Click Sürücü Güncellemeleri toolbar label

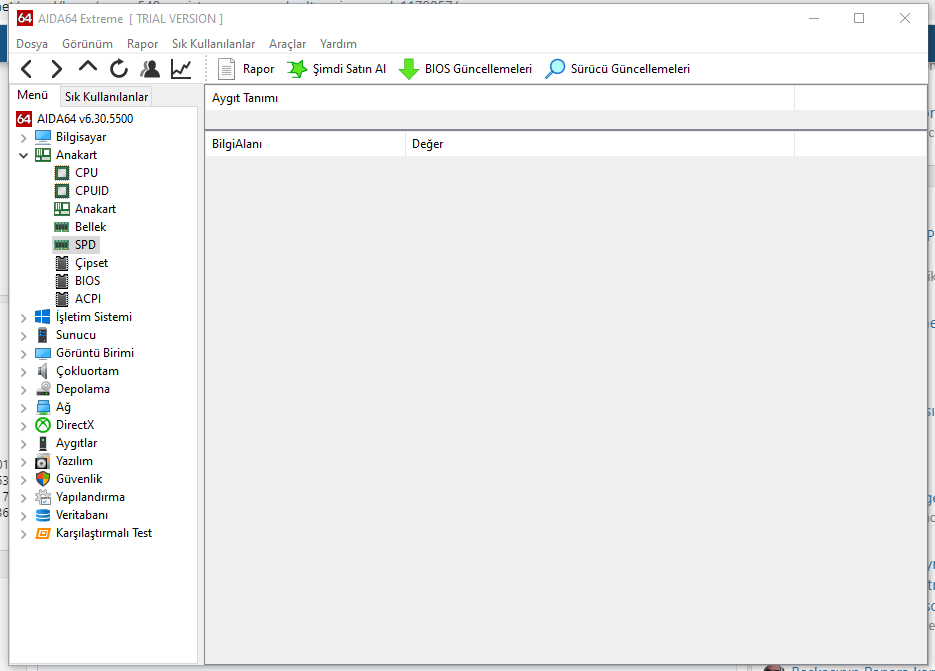630,69
